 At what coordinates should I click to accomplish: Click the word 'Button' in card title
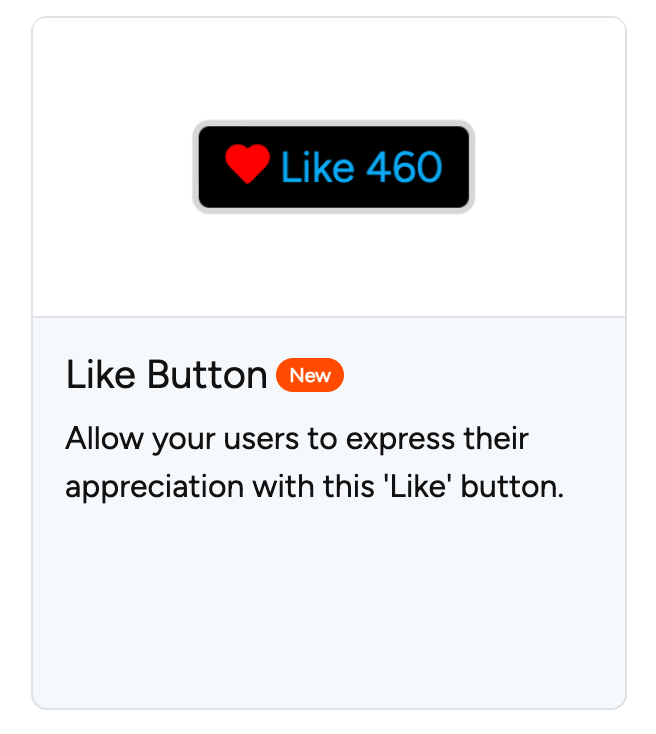point(207,374)
